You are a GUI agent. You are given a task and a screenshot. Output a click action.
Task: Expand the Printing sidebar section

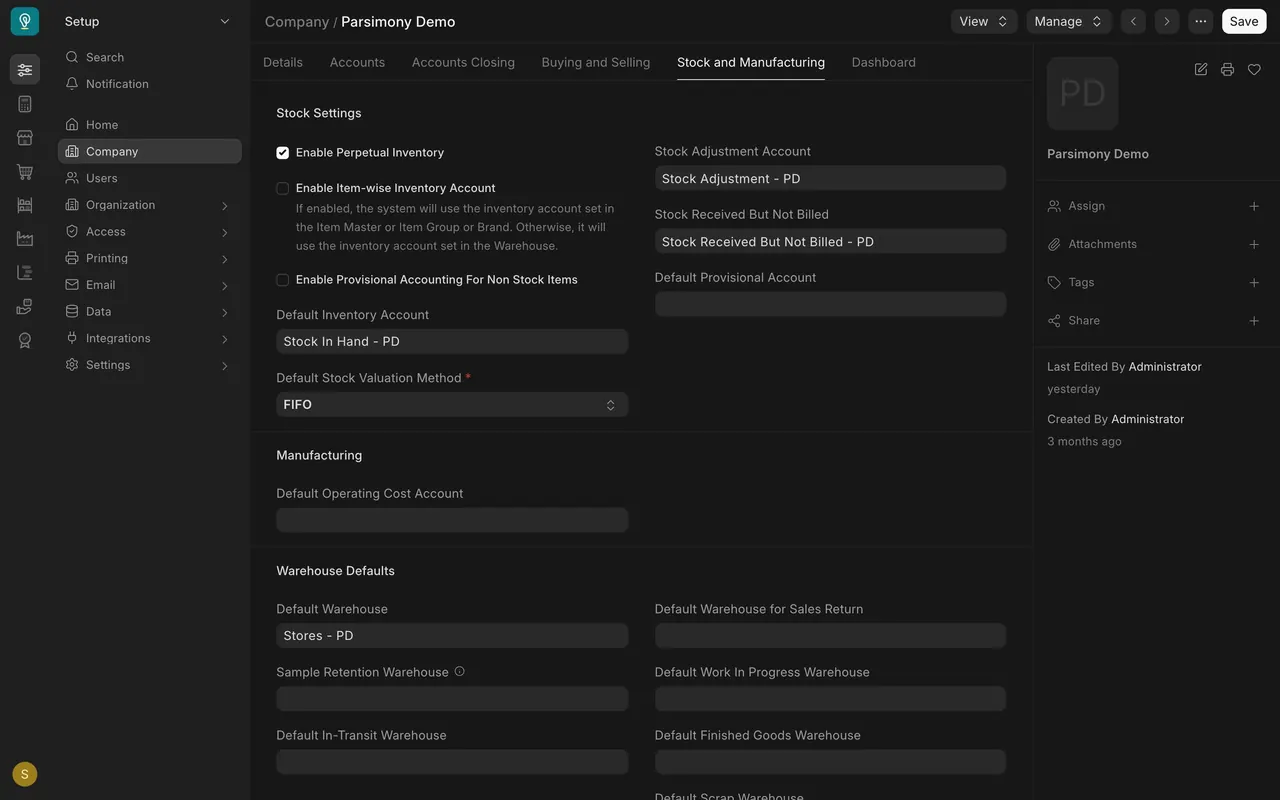tap(150, 258)
